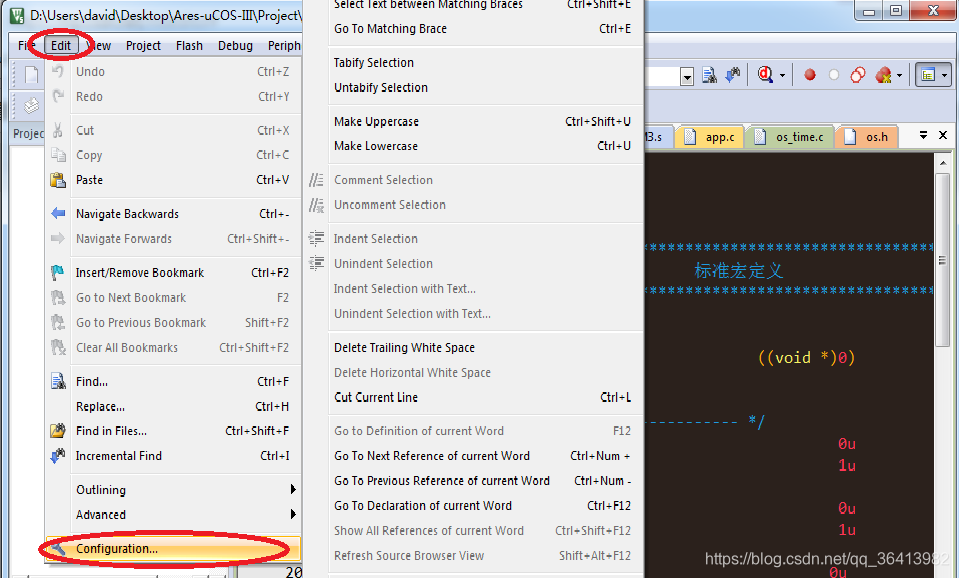Click the blue Navigate Backwards arrow icon
The width and height of the screenshot is (959, 578).
58,213
